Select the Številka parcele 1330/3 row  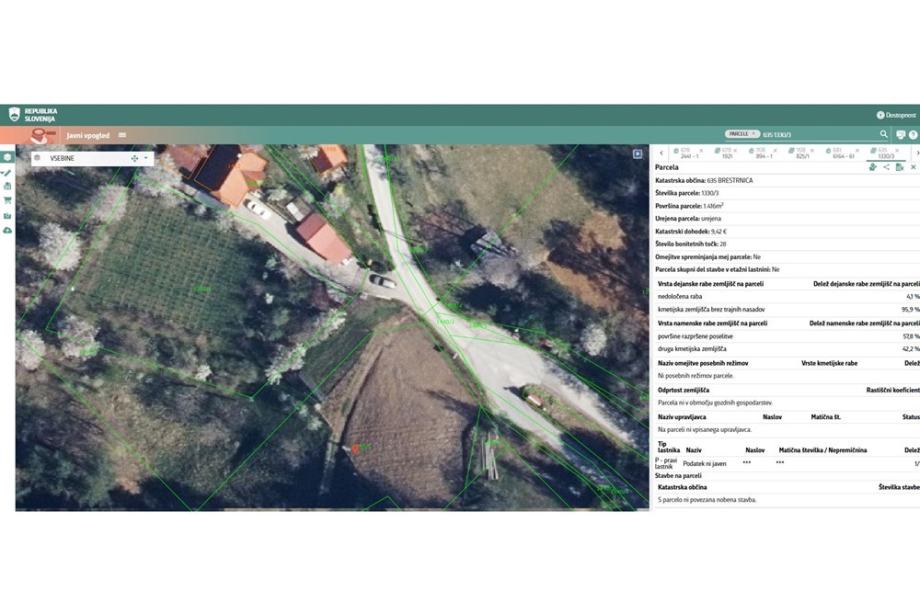coord(787,193)
